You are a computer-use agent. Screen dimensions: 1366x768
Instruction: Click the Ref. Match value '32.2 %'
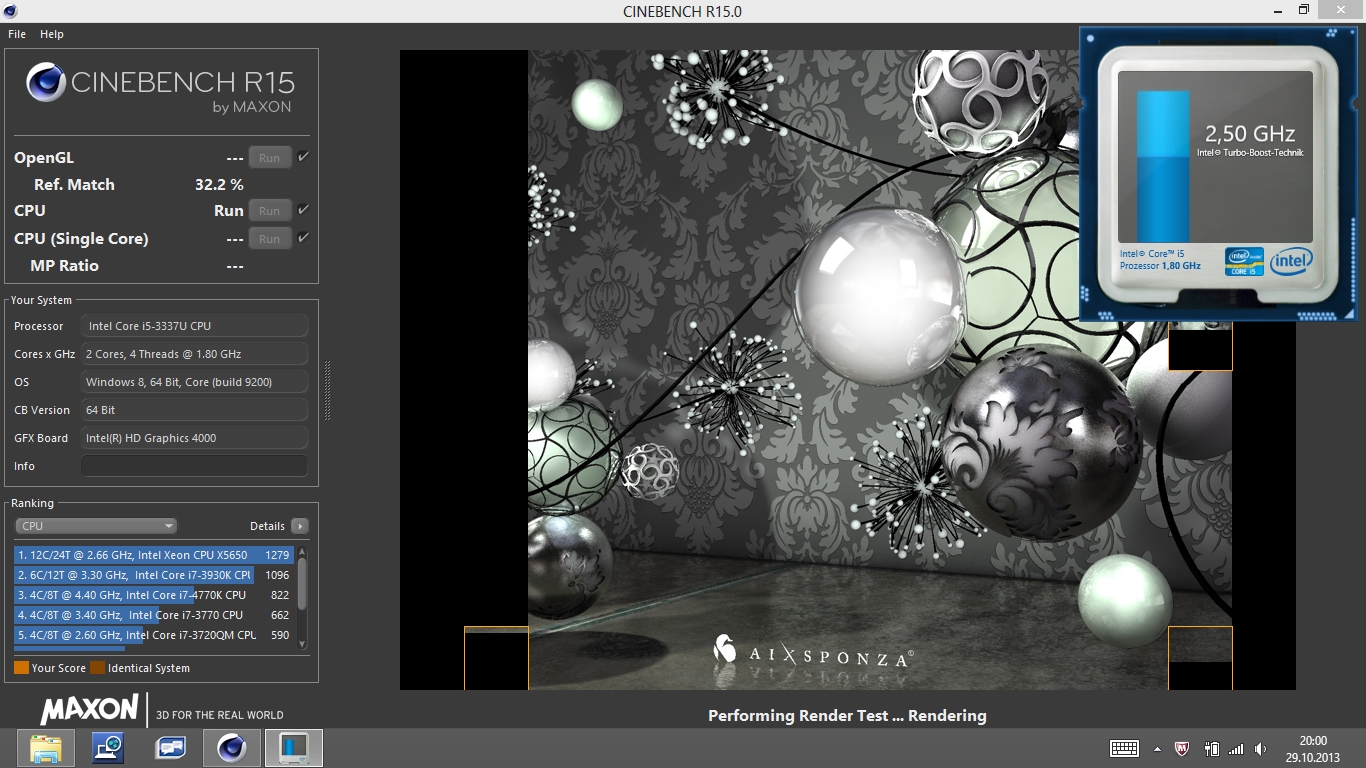pyautogui.click(x=219, y=185)
